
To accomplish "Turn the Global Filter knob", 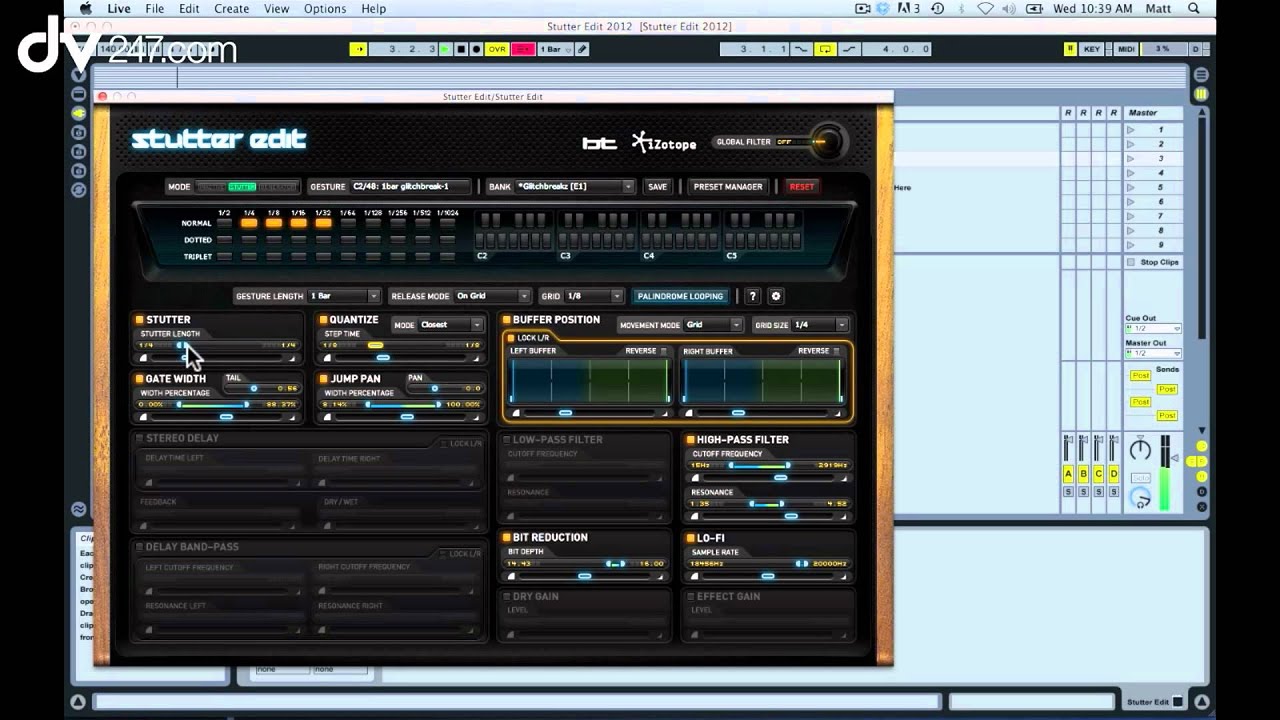I will point(827,141).
